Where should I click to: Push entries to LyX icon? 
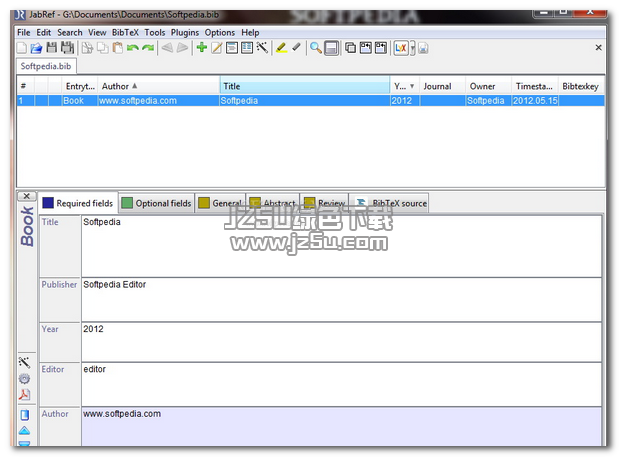(x=401, y=48)
